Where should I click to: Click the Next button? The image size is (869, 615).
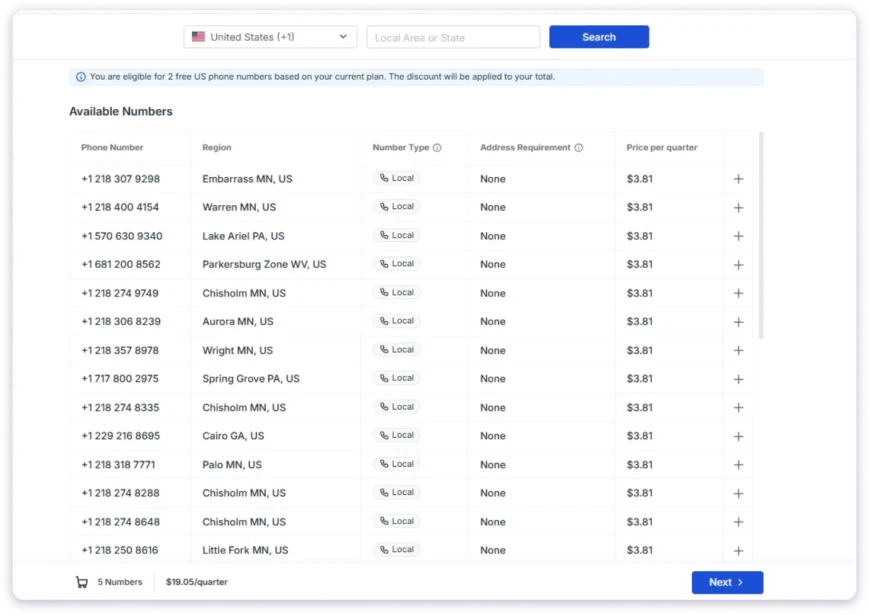tap(727, 582)
